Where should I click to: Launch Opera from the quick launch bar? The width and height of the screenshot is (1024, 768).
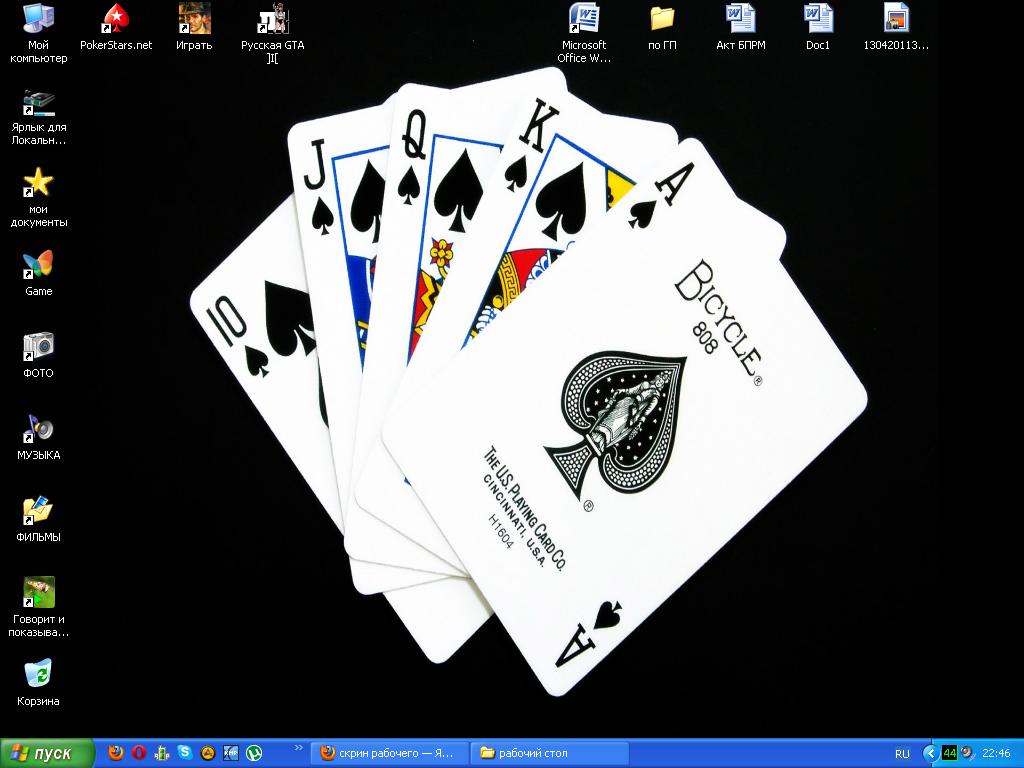pos(139,753)
